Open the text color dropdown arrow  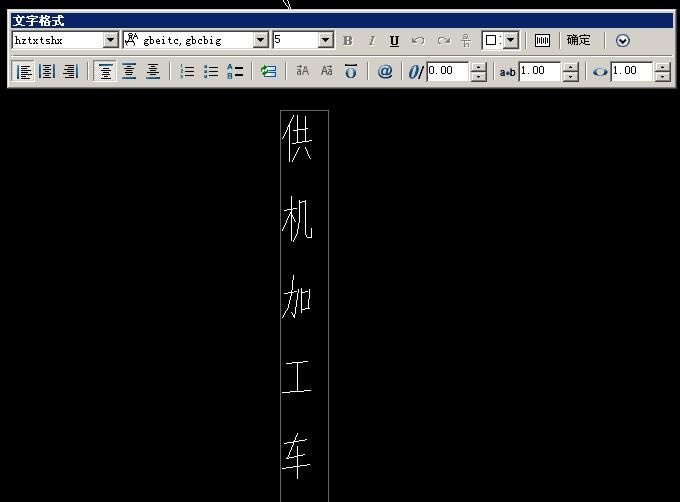click(511, 40)
